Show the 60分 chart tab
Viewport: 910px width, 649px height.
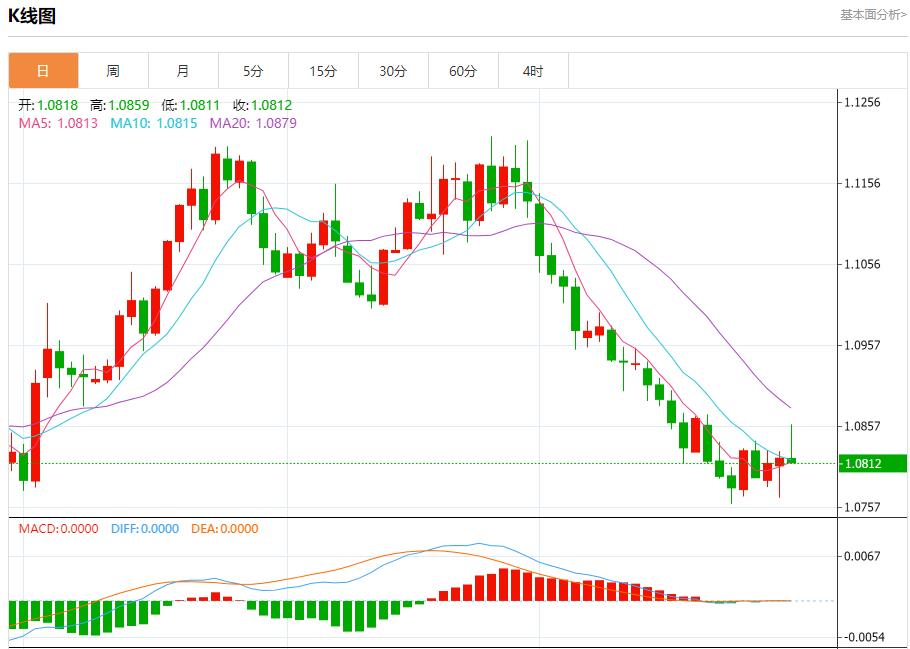pos(463,71)
